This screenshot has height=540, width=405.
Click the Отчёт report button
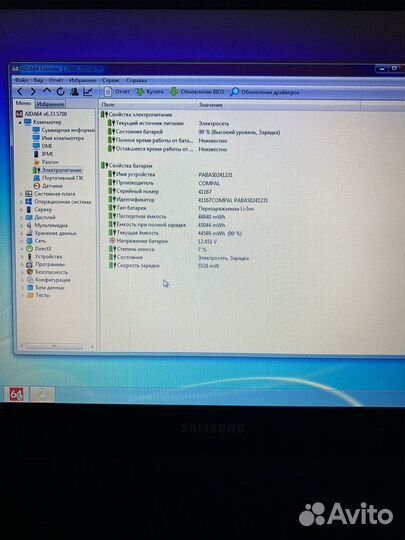(117, 92)
